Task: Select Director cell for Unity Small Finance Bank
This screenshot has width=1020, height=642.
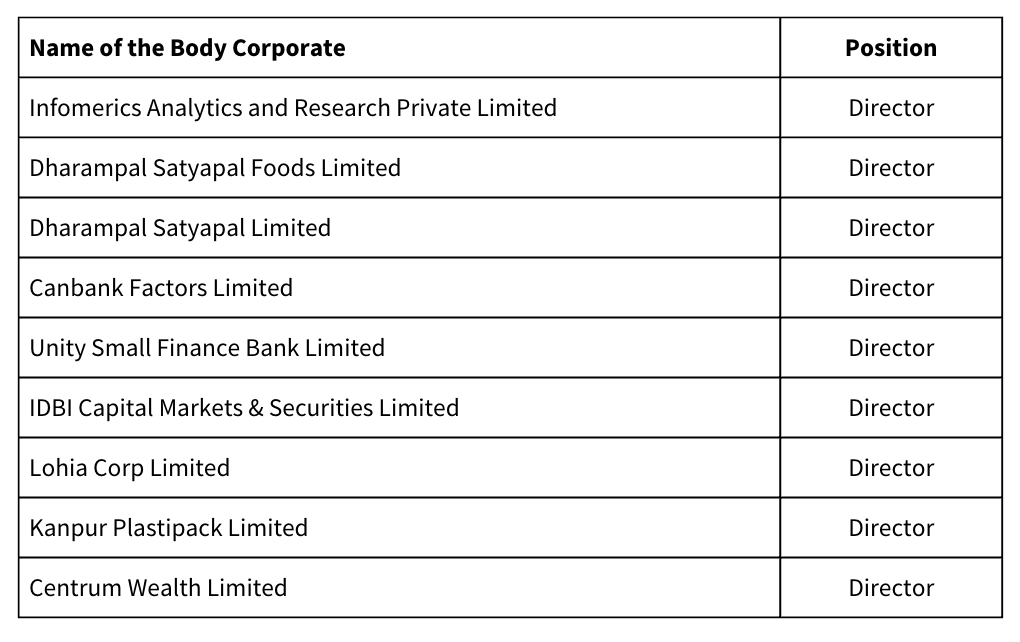Action: pos(891,348)
